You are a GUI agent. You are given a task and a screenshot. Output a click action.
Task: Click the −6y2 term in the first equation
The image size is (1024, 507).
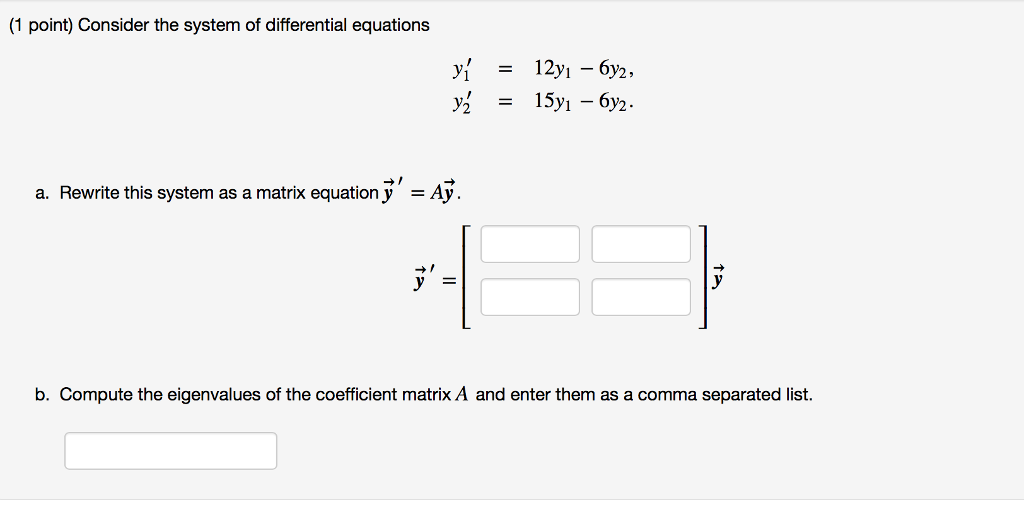(x=609, y=69)
